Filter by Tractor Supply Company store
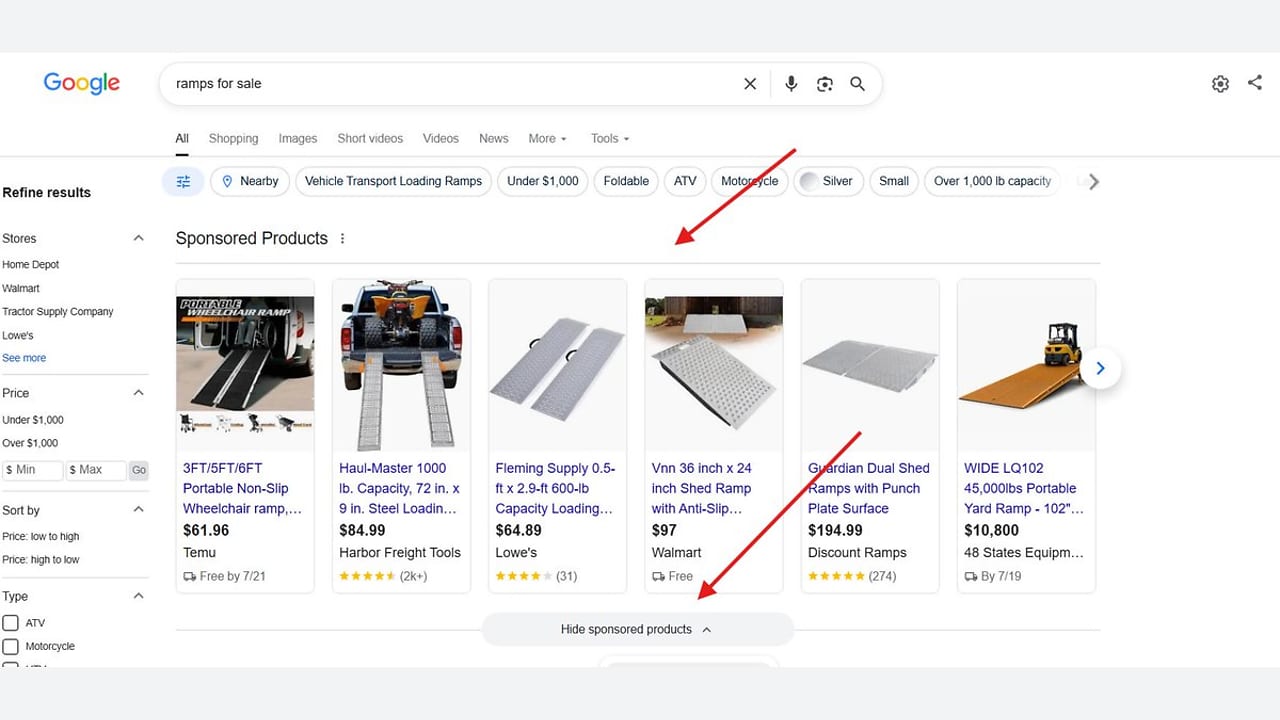The width and height of the screenshot is (1280, 720). [58, 312]
